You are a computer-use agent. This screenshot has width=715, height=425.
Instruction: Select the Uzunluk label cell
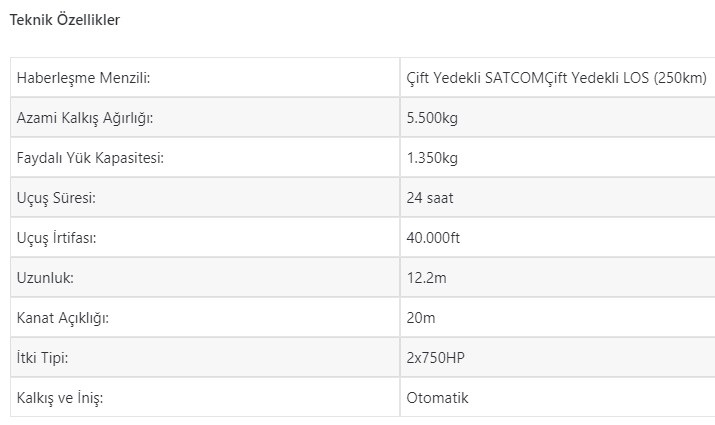46,278
